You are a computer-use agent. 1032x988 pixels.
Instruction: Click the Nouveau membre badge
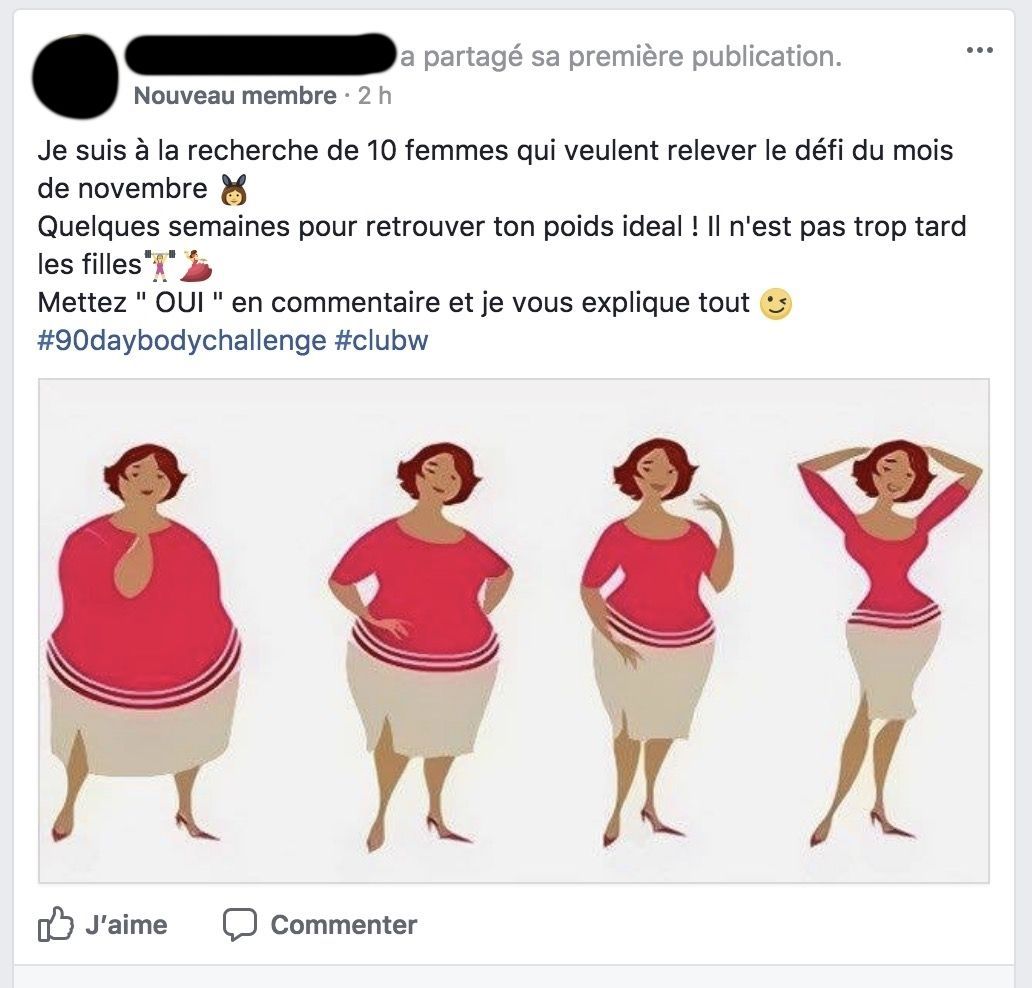pos(235,96)
